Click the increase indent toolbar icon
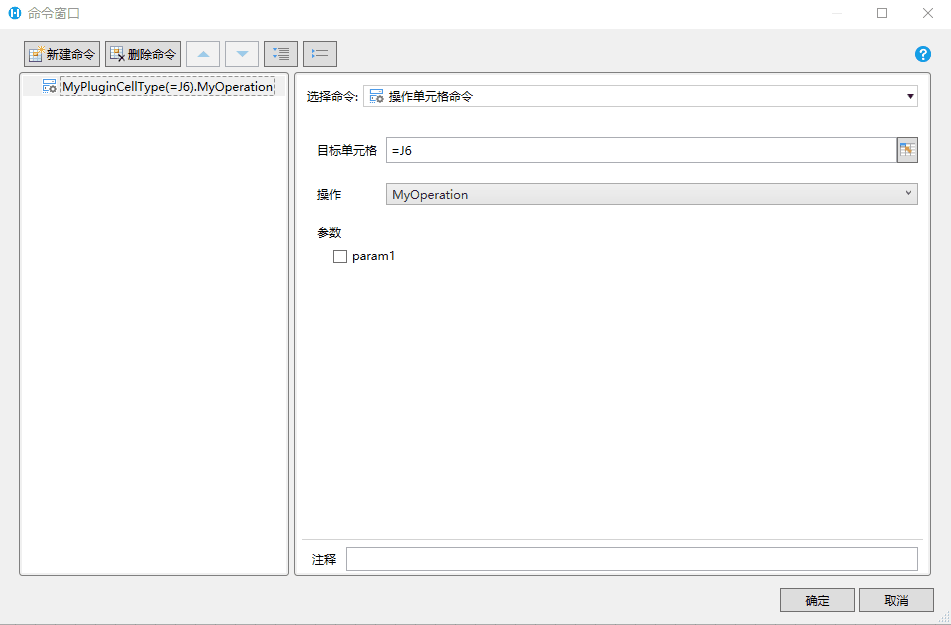951x625 pixels. pyautogui.click(x=281, y=54)
